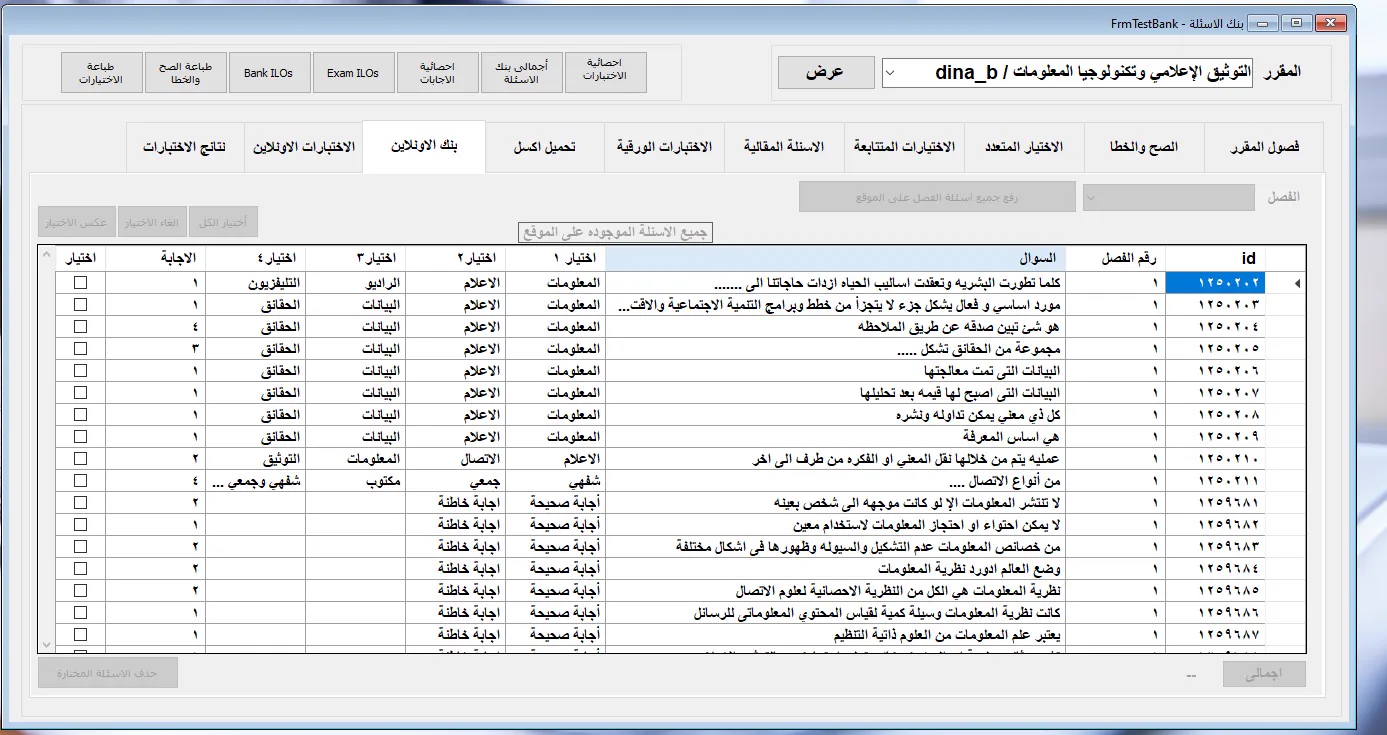Open the الاختيار المتعدد tab

coord(1024,147)
